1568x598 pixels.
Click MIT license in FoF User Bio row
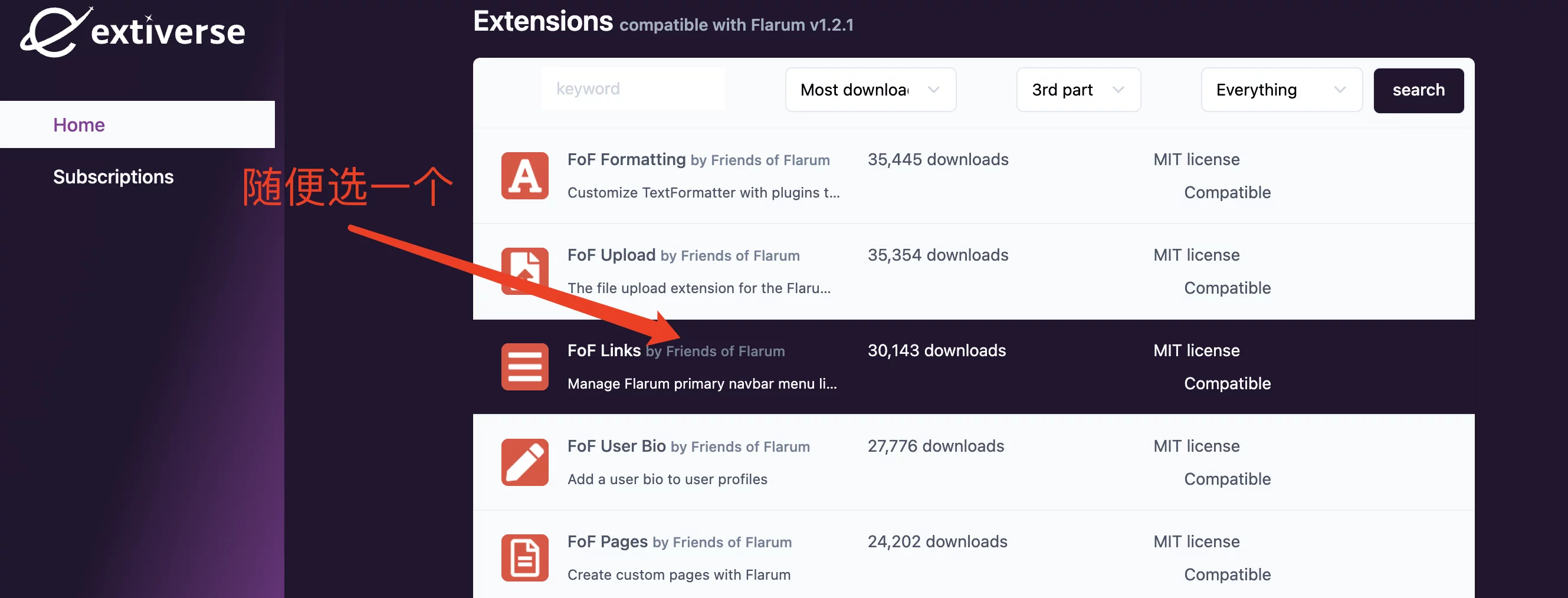pos(1196,446)
